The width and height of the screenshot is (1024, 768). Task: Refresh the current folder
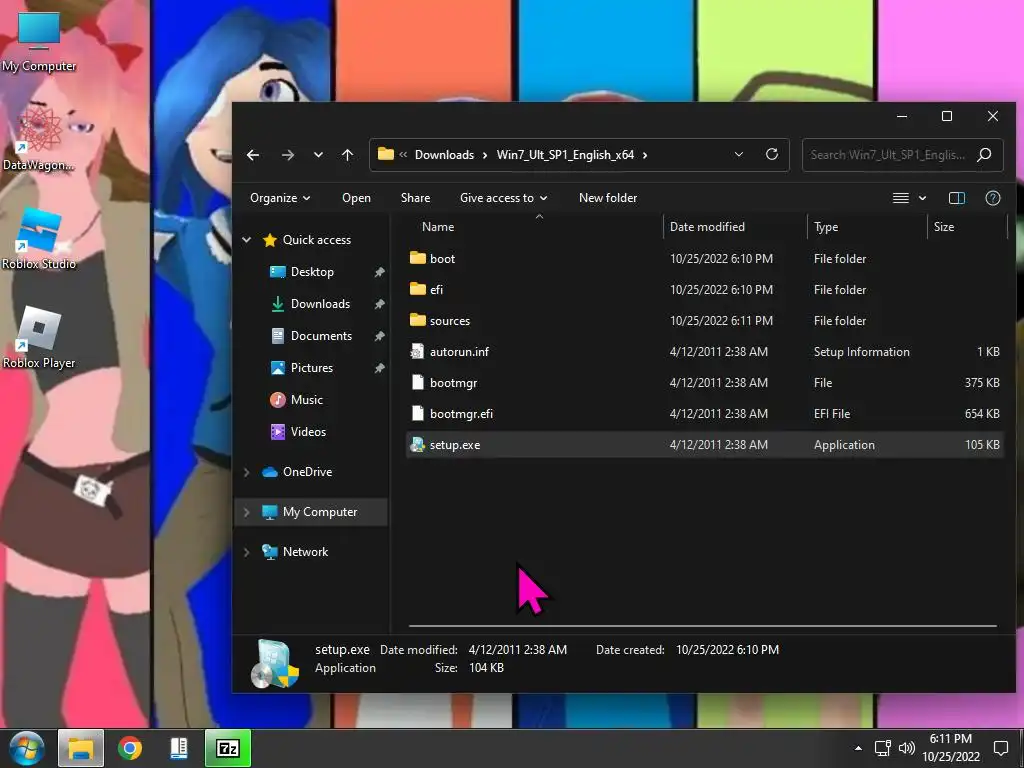point(772,155)
